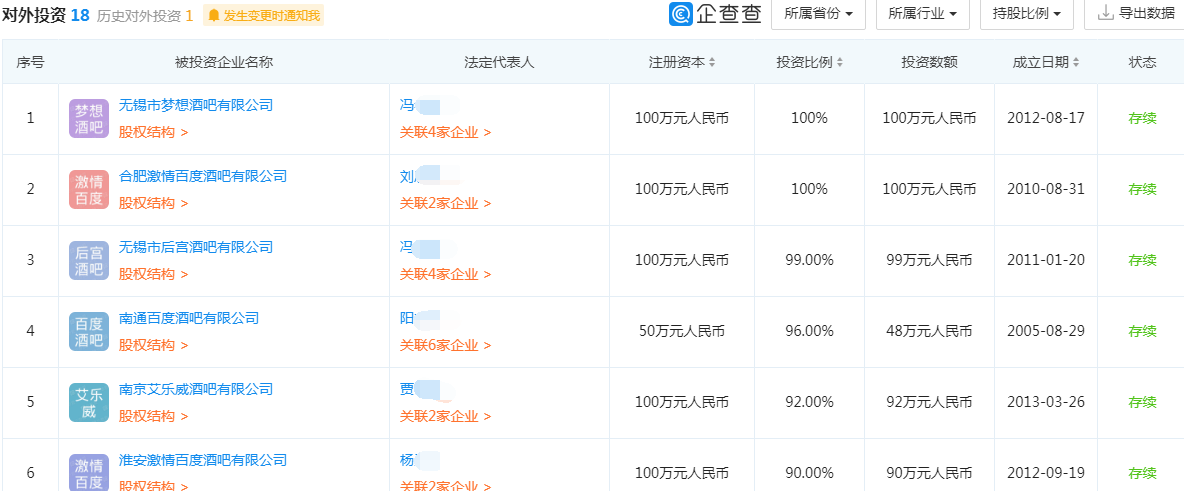This screenshot has height=491, width=1184.
Task: Click 存续 status in row 1
Action: 1142,119
